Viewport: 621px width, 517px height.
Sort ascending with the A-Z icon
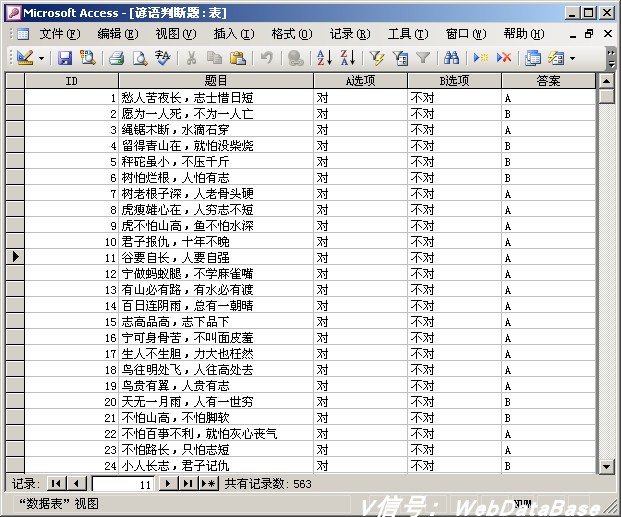point(324,58)
